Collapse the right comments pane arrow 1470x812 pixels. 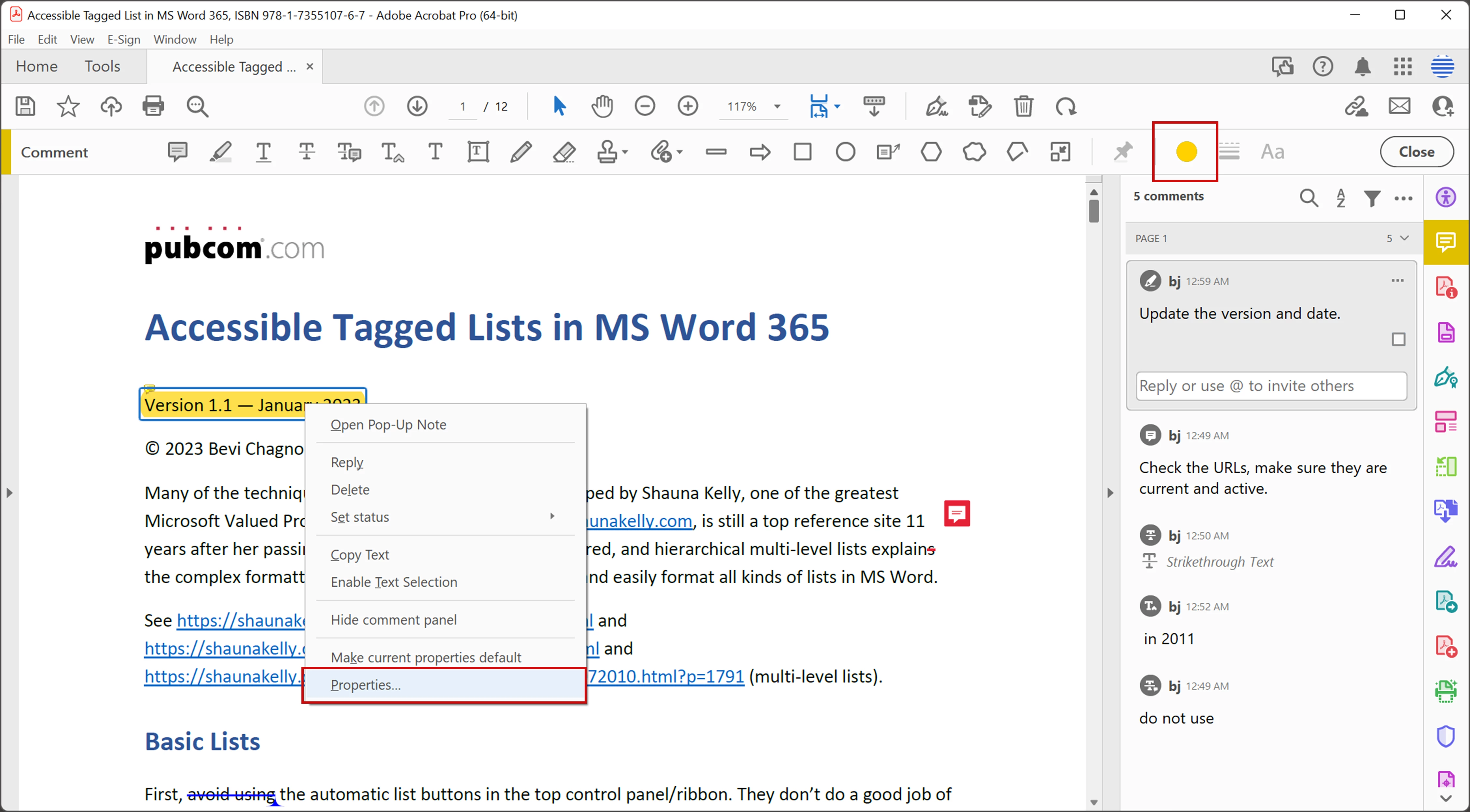(1110, 493)
